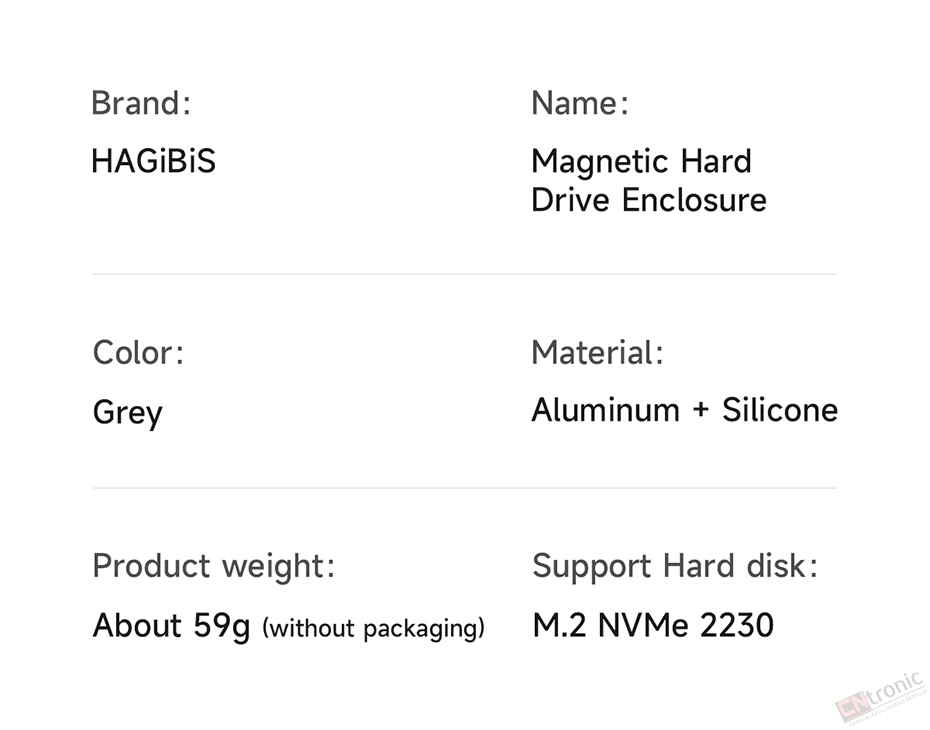Screen dimensions: 930x730
Task: Select the Name: label
Action: coord(579,103)
